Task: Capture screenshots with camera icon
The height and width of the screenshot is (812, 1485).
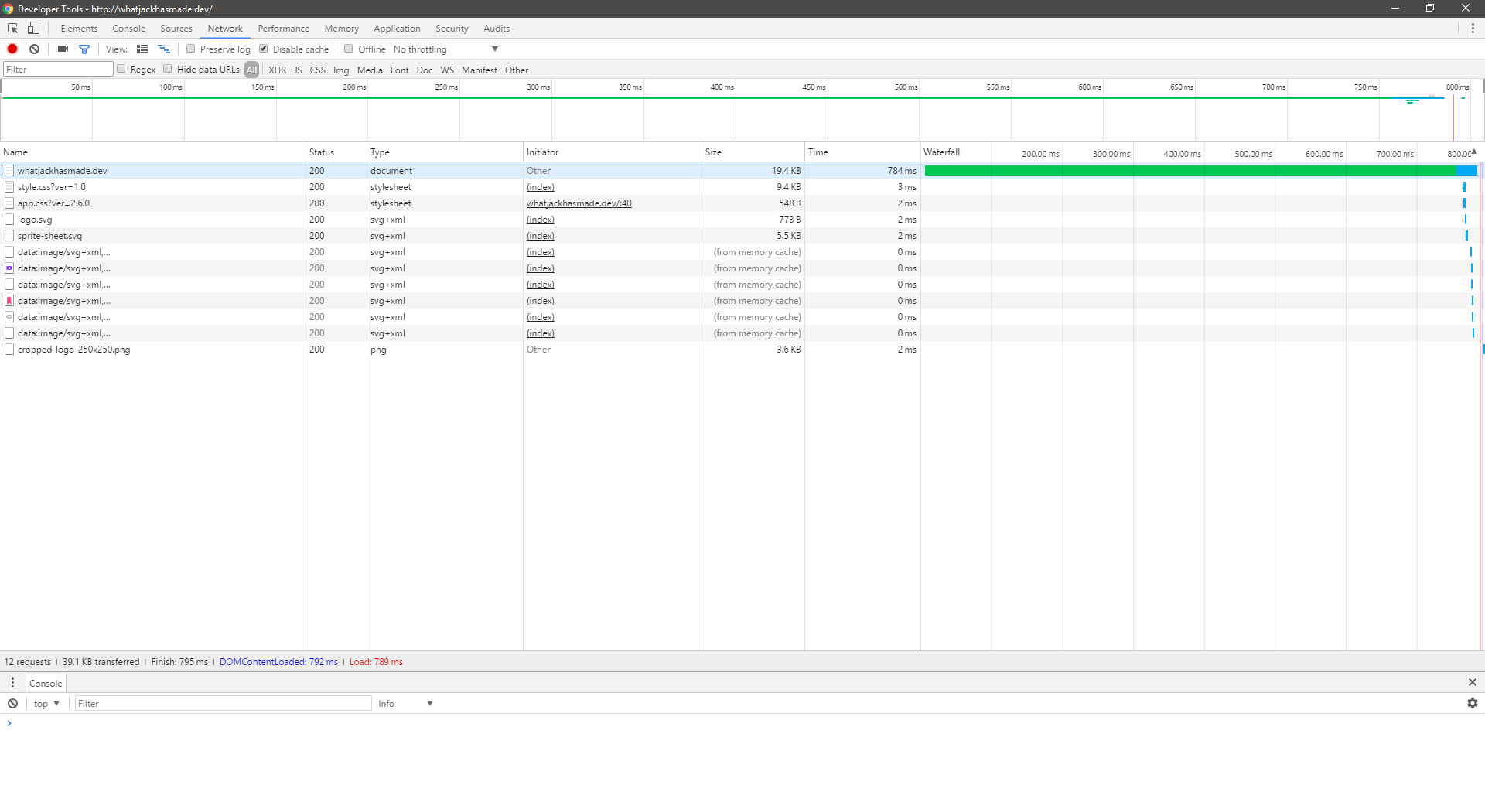Action: click(63, 49)
